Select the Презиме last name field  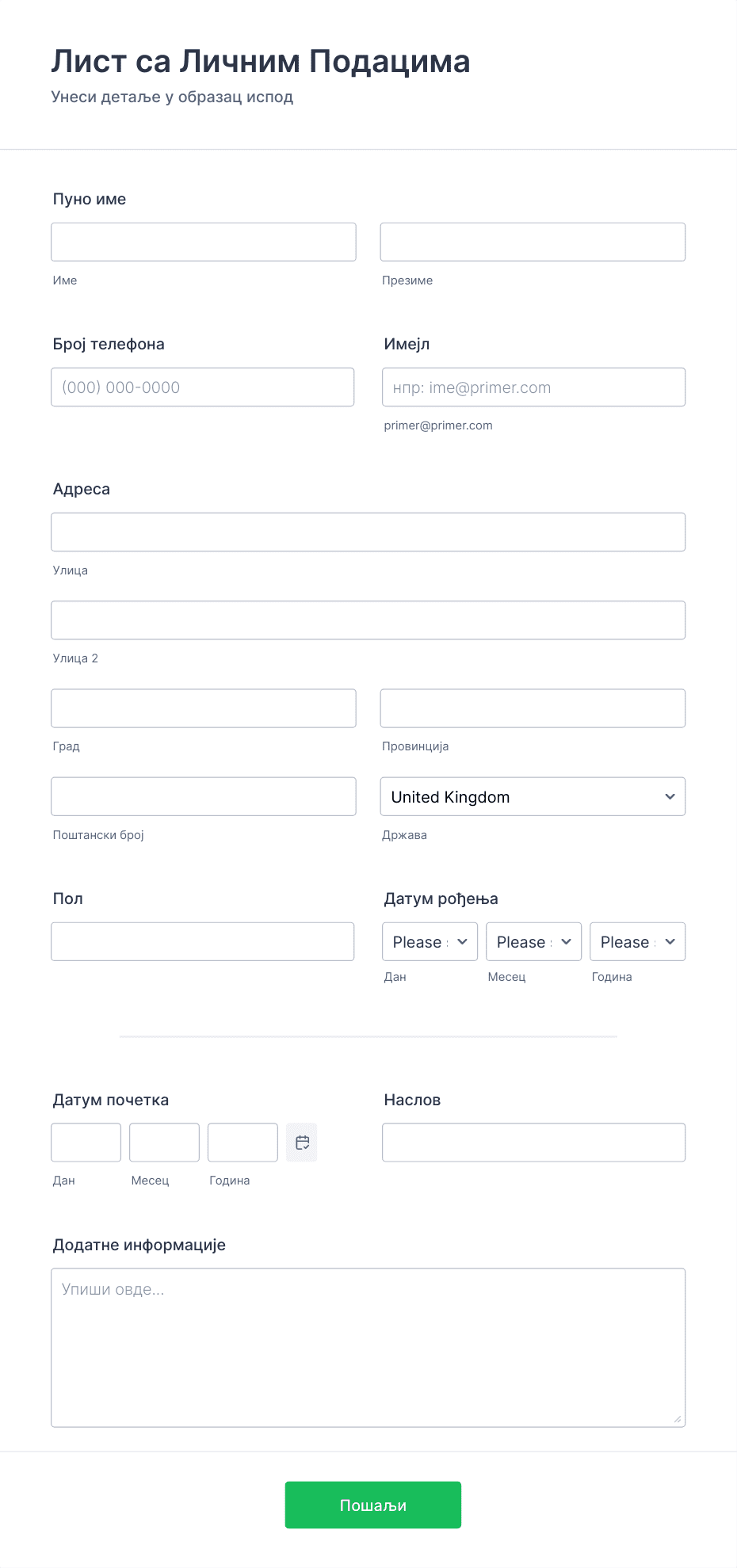[x=533, y=242]
